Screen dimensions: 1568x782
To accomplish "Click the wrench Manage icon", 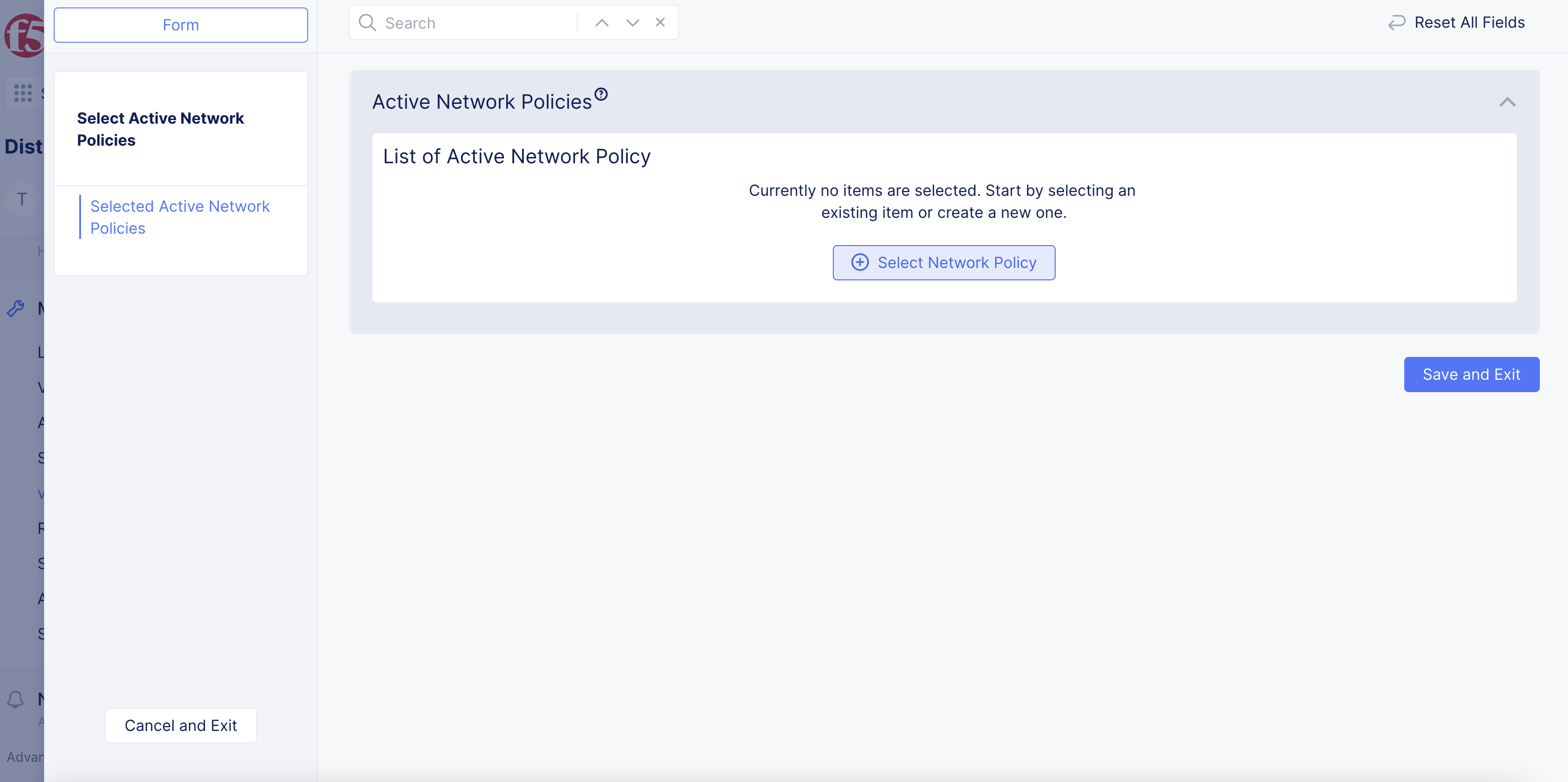I will click(x=16, y=308).
